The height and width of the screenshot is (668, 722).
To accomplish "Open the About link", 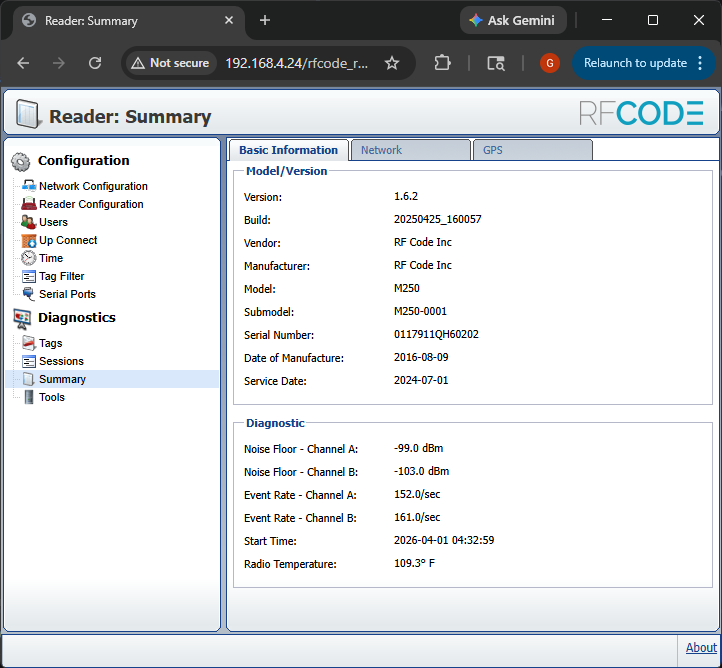I will (701, 647).
